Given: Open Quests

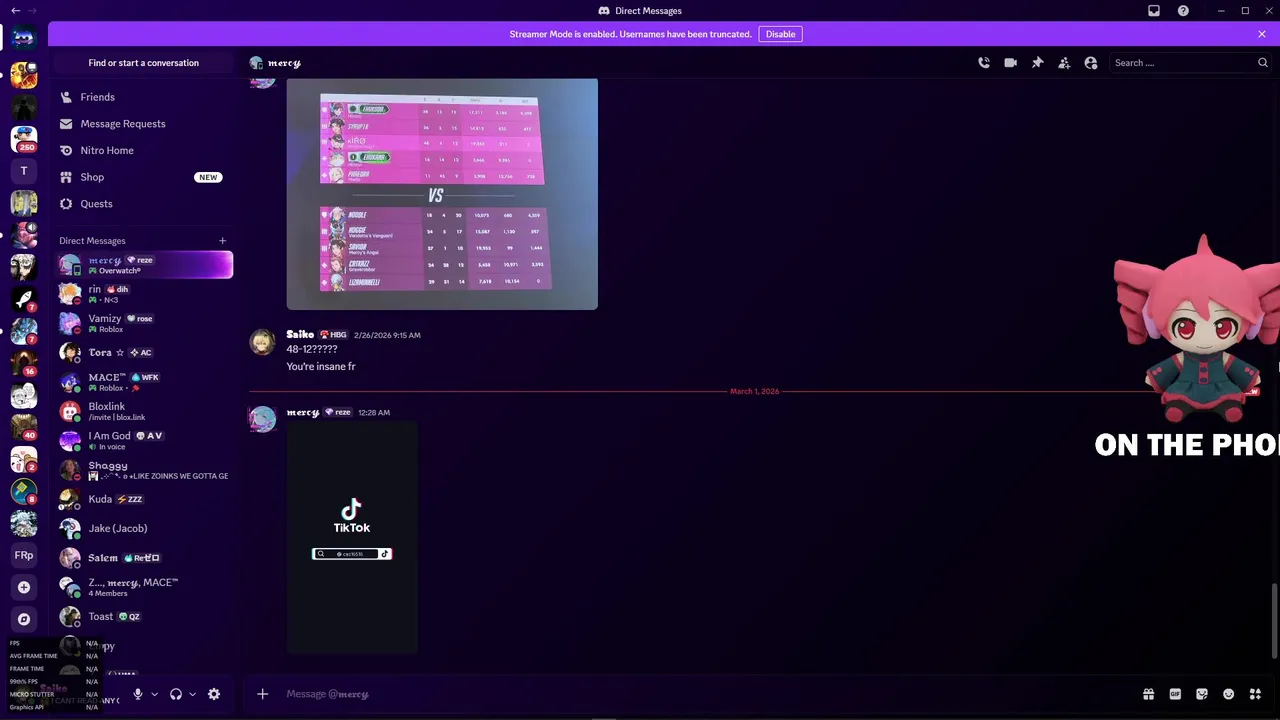Looking at the screenshot, I should coord(144,204).
